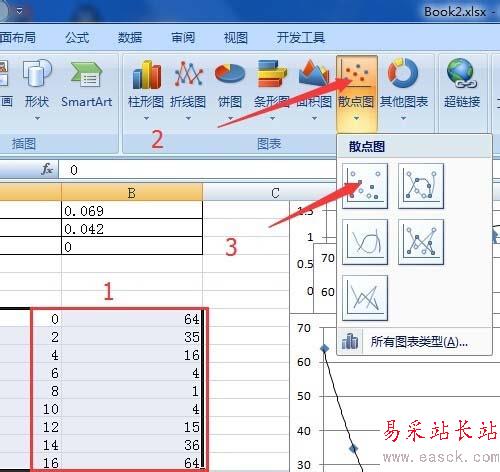Viewport: 500px width, 472px height.
Task: Switch to the Developer (开发工具) tab
Action: [x=301, y=37]
